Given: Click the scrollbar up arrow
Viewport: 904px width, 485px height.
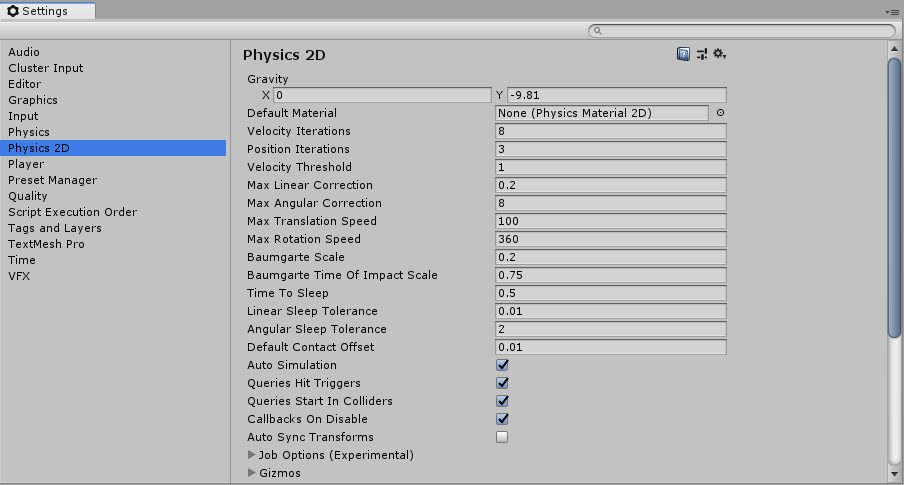Looking at the screenshot, I should 894,49.
